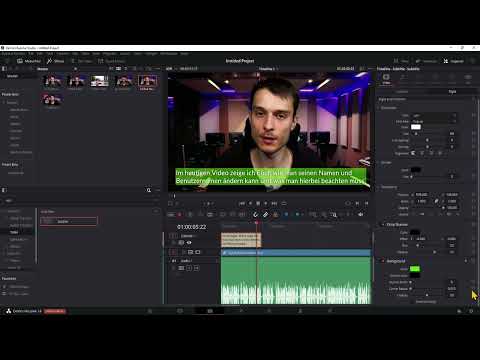Click the Background Opacity slider handle

[427, 295]
